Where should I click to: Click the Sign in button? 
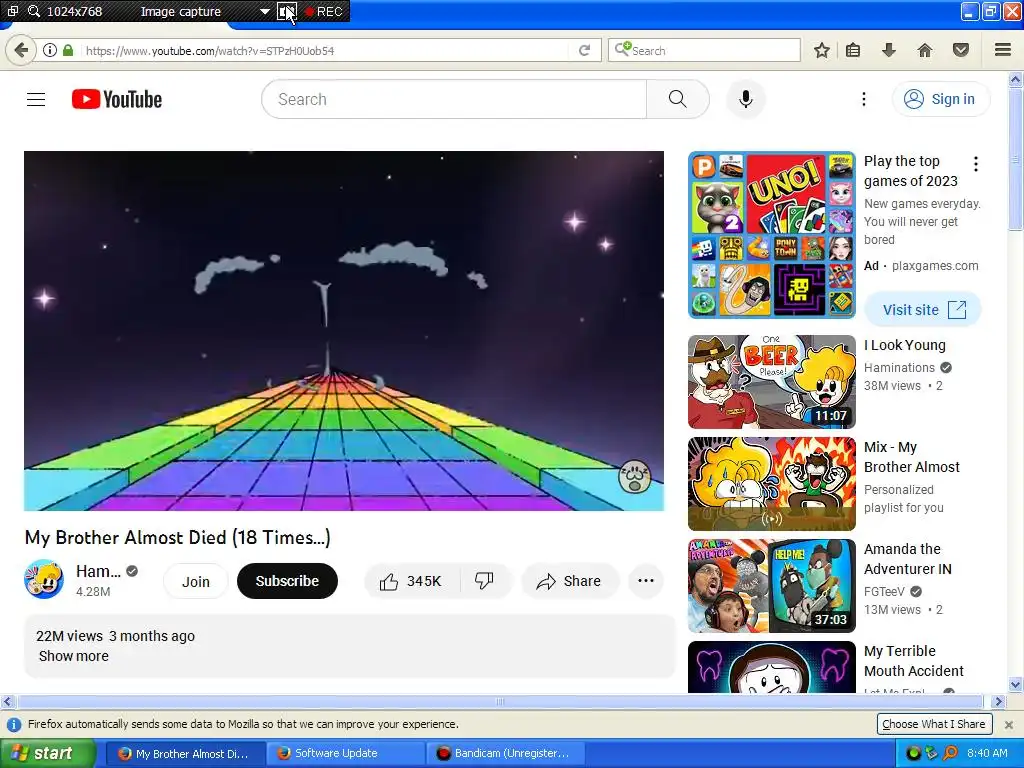tap(941, 99)
